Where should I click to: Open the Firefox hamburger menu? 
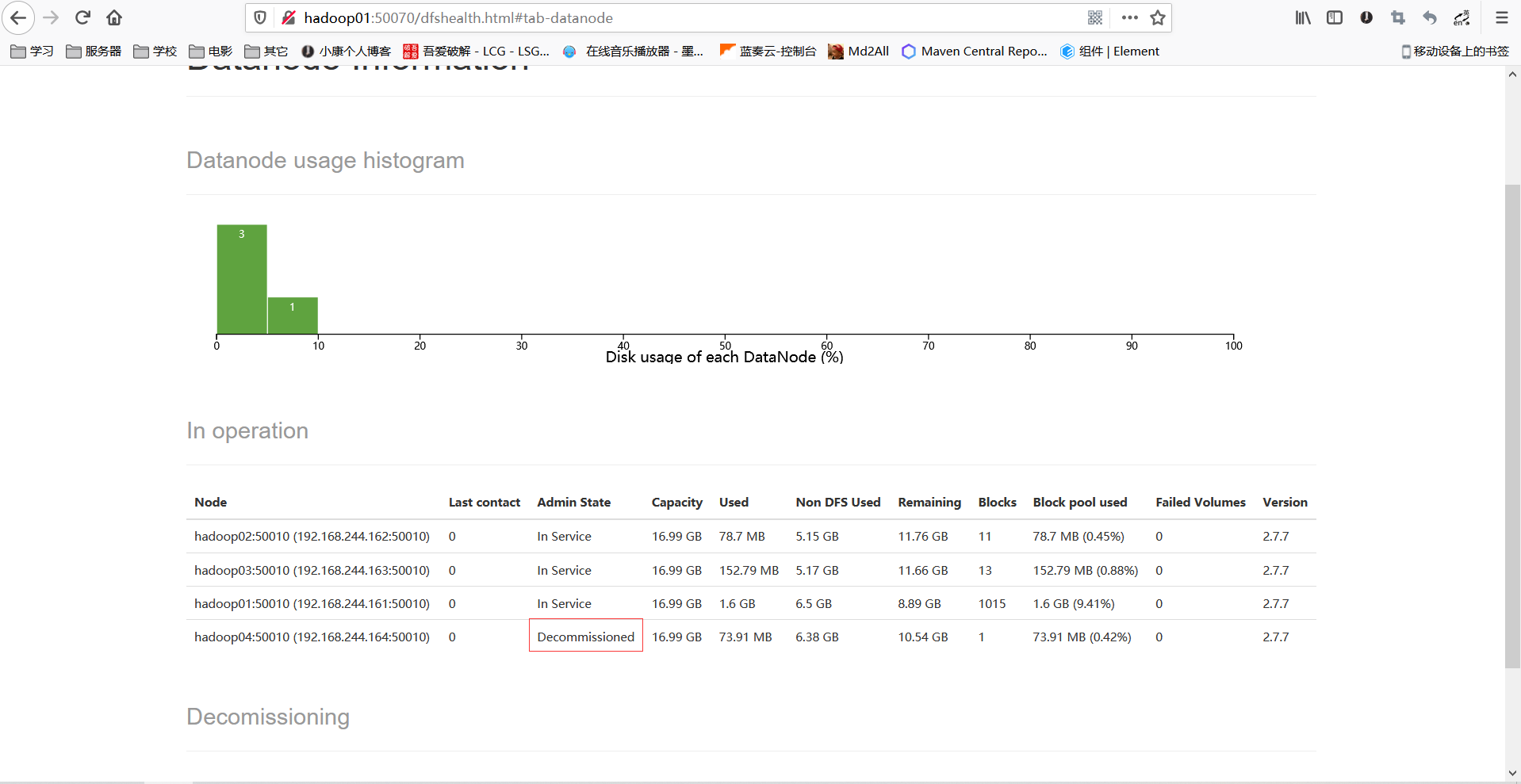(x=1501, y=17)
